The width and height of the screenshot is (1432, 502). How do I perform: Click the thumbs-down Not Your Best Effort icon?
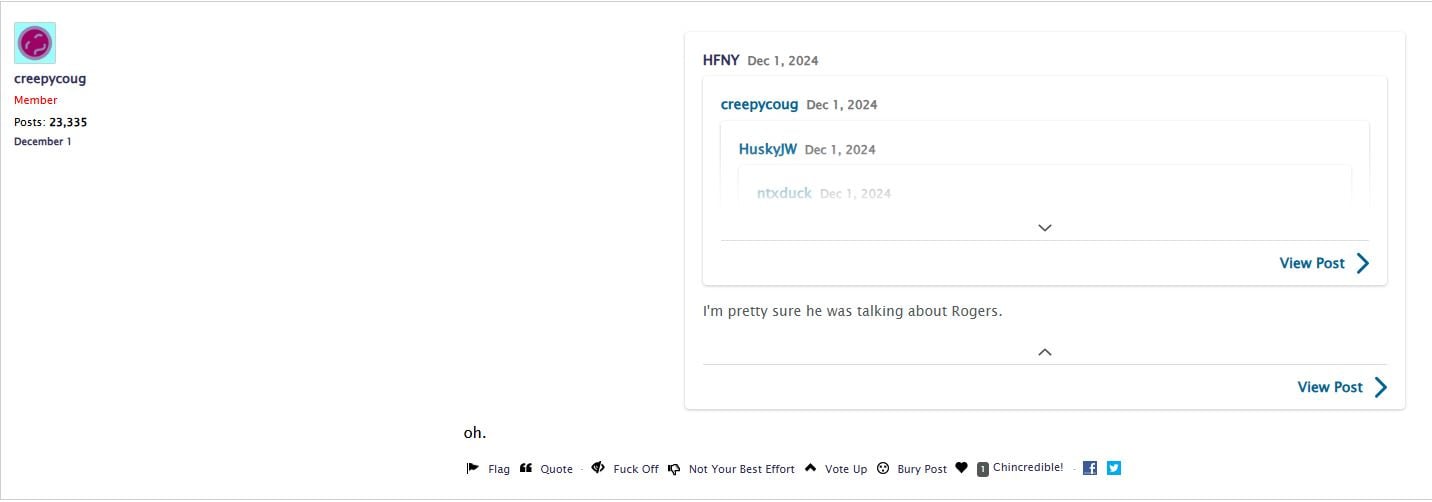[675, 468]
